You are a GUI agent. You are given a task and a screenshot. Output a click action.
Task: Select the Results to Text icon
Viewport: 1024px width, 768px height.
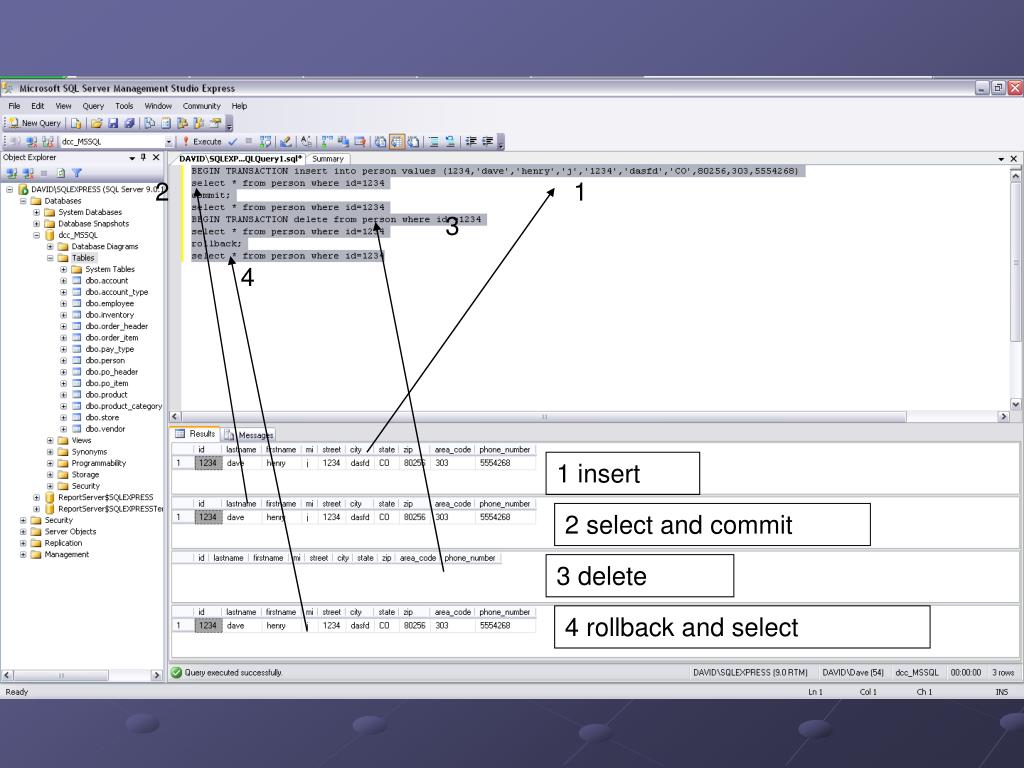click(380, 141)
